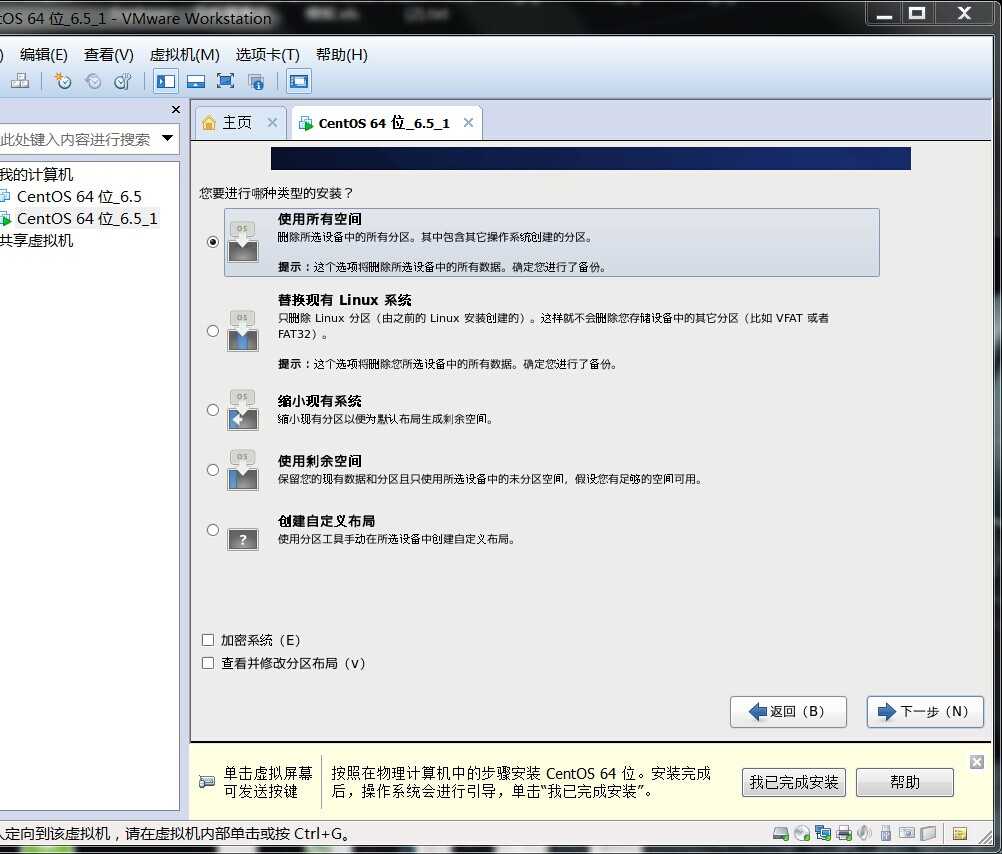Select the '使用所有空间' radio button
The width and height of the screenshot is (1002, 854).
point(213,242)
